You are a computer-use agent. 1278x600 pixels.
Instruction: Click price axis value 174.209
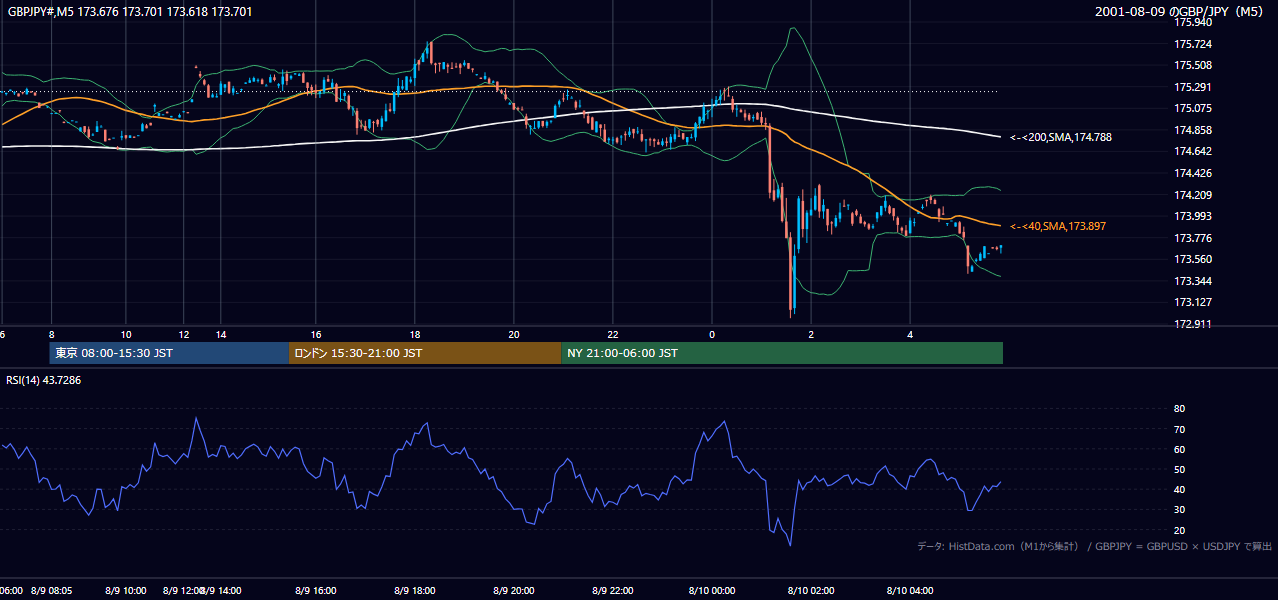[x=1193, y=195]
